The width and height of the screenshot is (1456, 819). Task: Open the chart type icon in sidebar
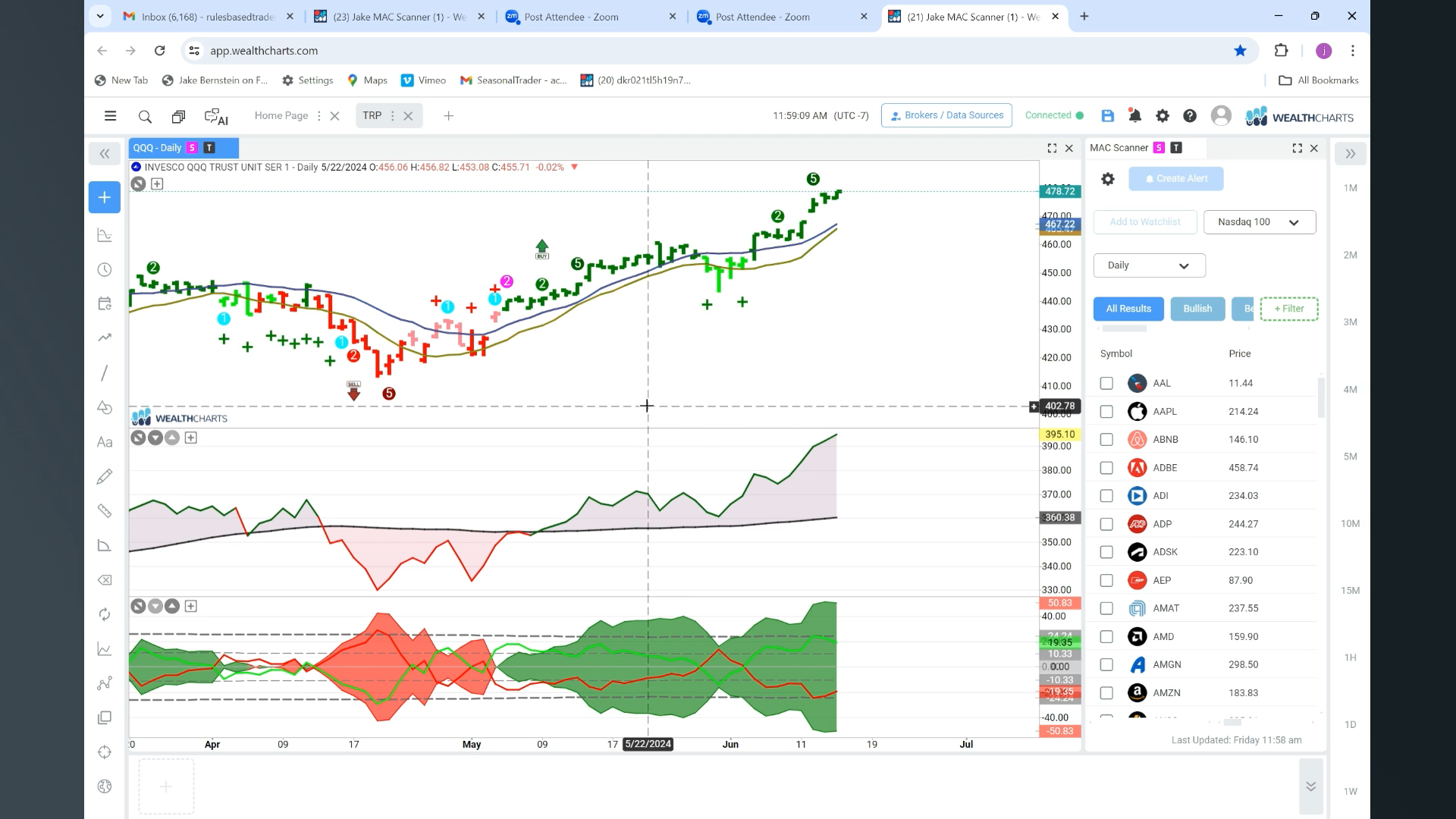pyautogui.click(x=105, y=236)
